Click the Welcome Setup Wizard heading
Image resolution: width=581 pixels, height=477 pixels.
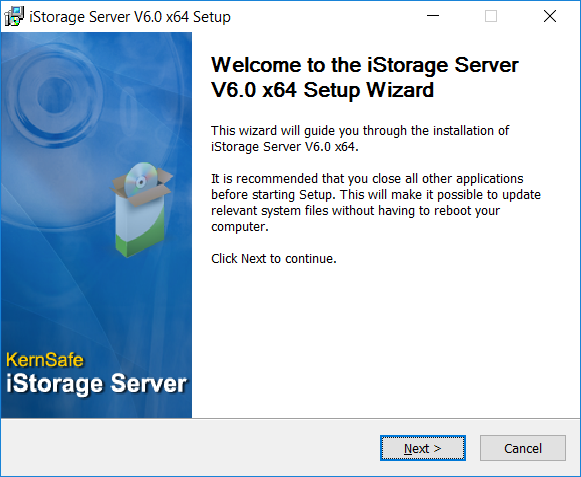(x=365, y=77)
